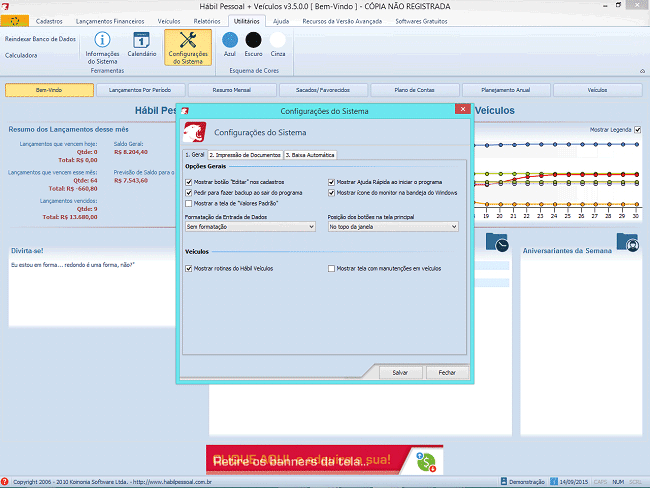The image size is (650, 488).
Task: Switch to the 1. Geral tab
Action: 195,154
